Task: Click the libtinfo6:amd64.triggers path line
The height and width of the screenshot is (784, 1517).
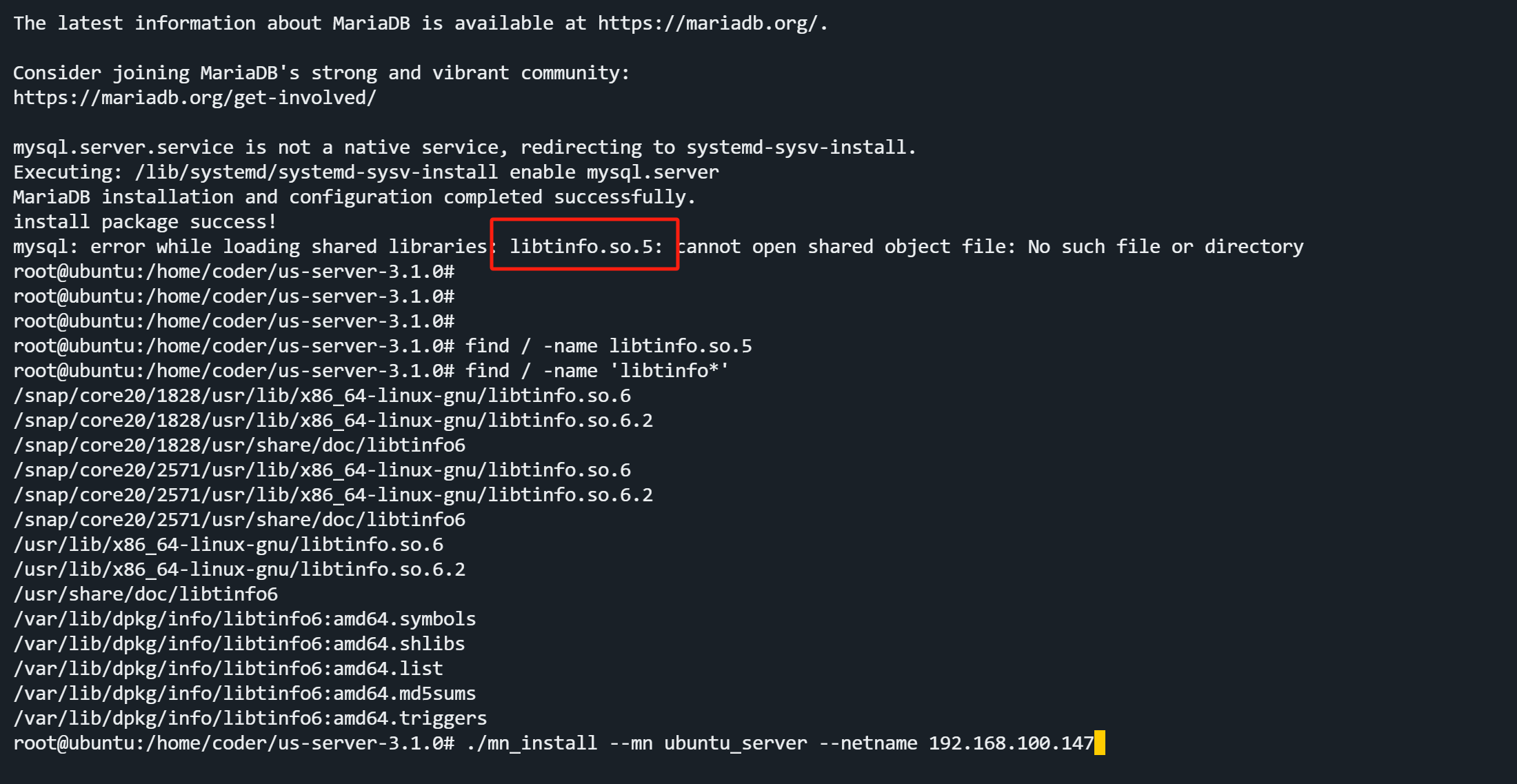Action: pyautogui.click(x=250, y=718)
